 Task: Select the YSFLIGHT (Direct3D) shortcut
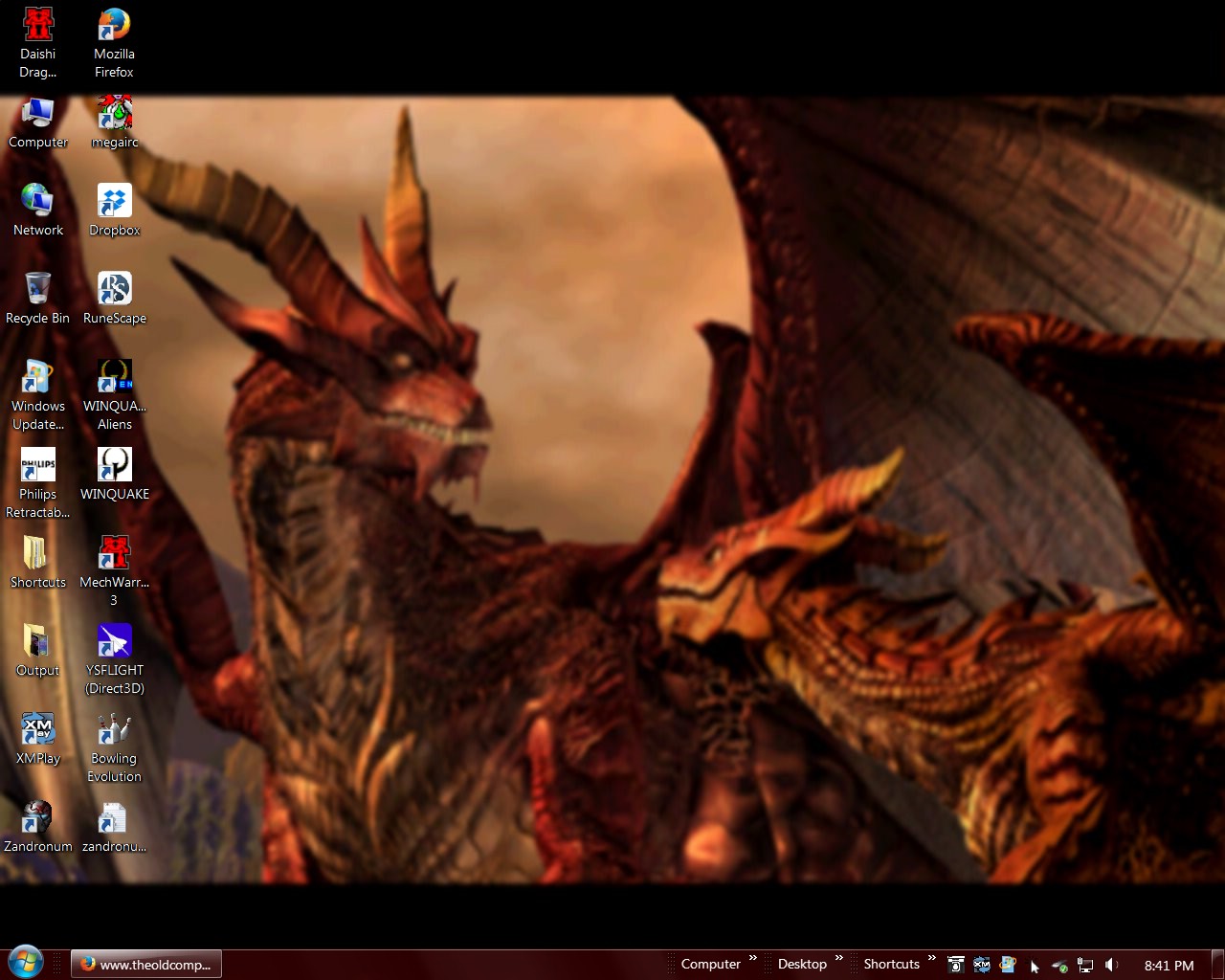[x=115, y=659]
